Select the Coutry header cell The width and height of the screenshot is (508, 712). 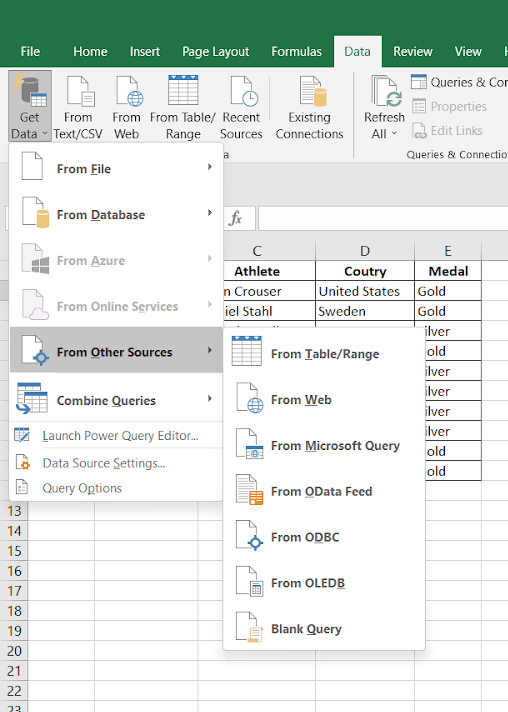click(365, 271)
